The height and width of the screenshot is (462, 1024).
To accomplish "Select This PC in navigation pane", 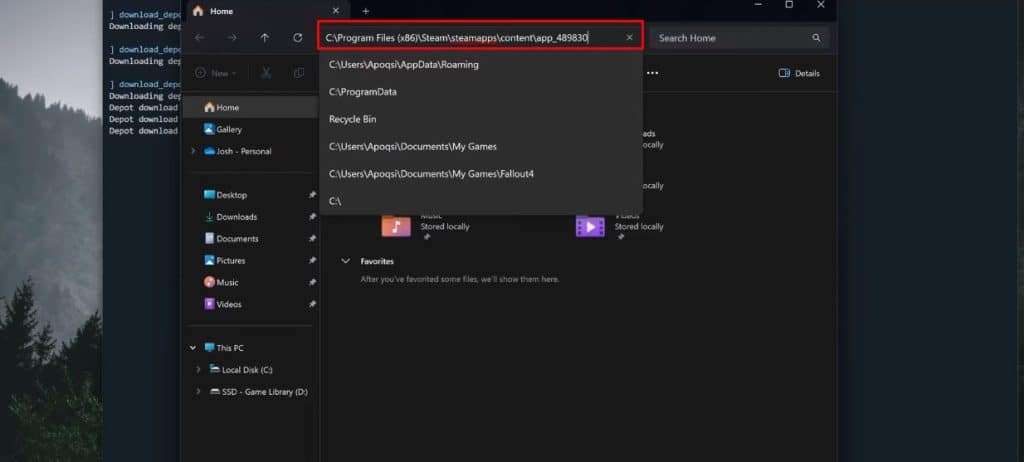I will point(224,348).
